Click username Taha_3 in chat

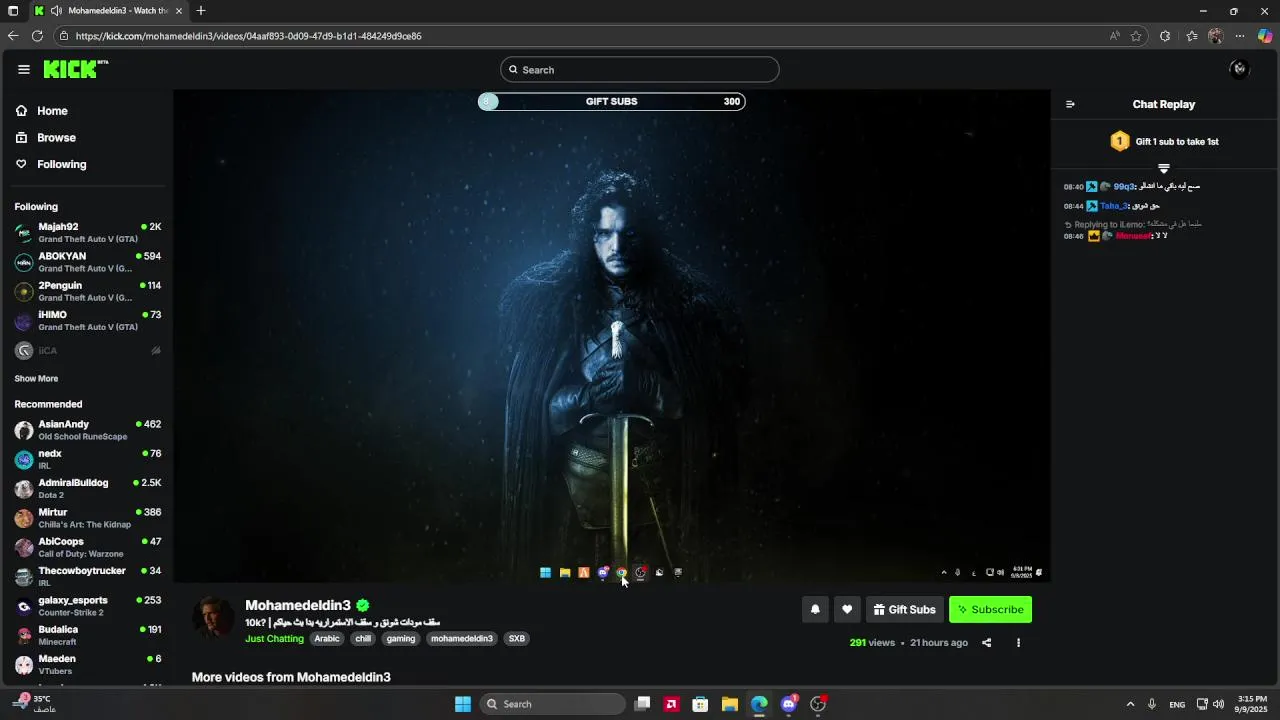1114,206
